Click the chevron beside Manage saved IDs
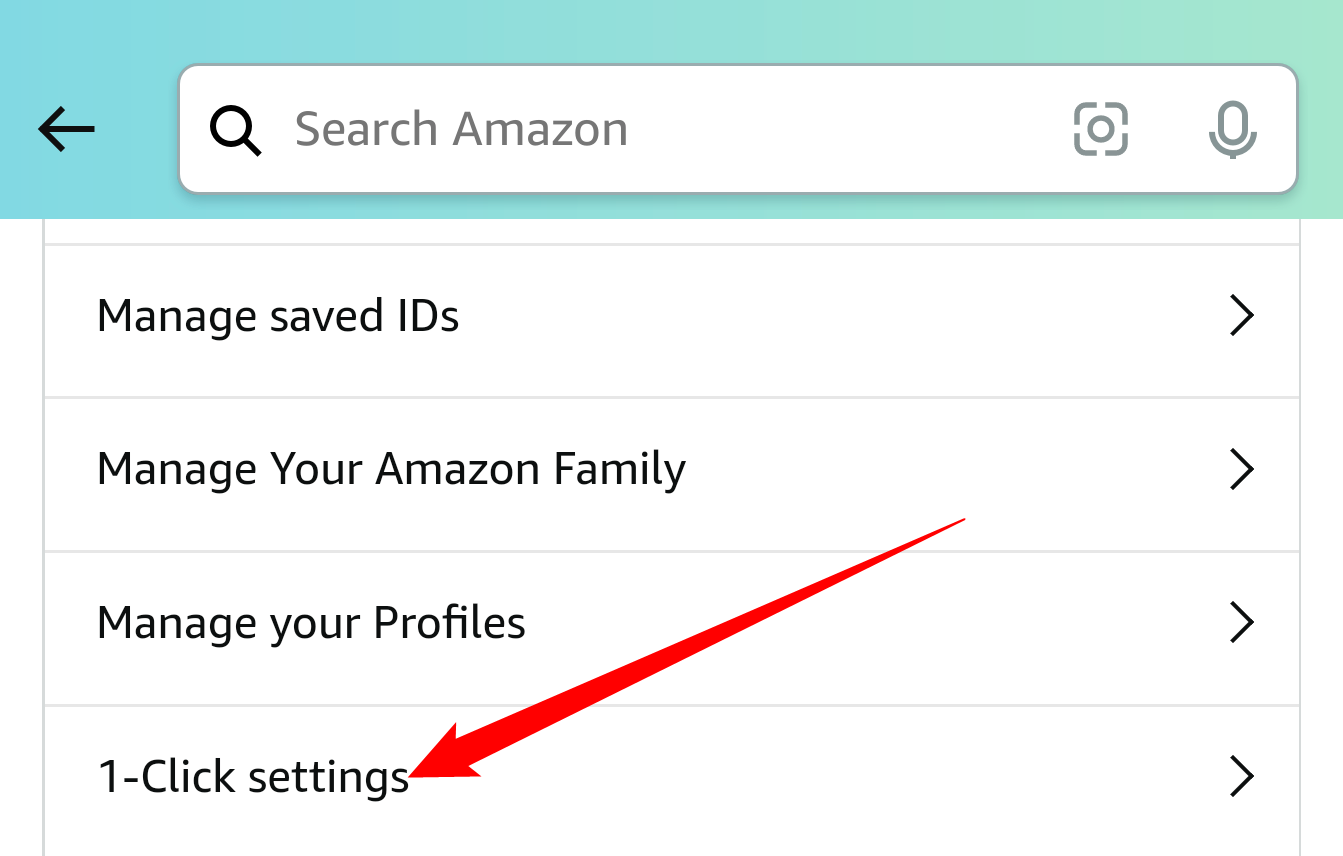Viewport: 1343px width, 856px height. (x=1241, y=316)
